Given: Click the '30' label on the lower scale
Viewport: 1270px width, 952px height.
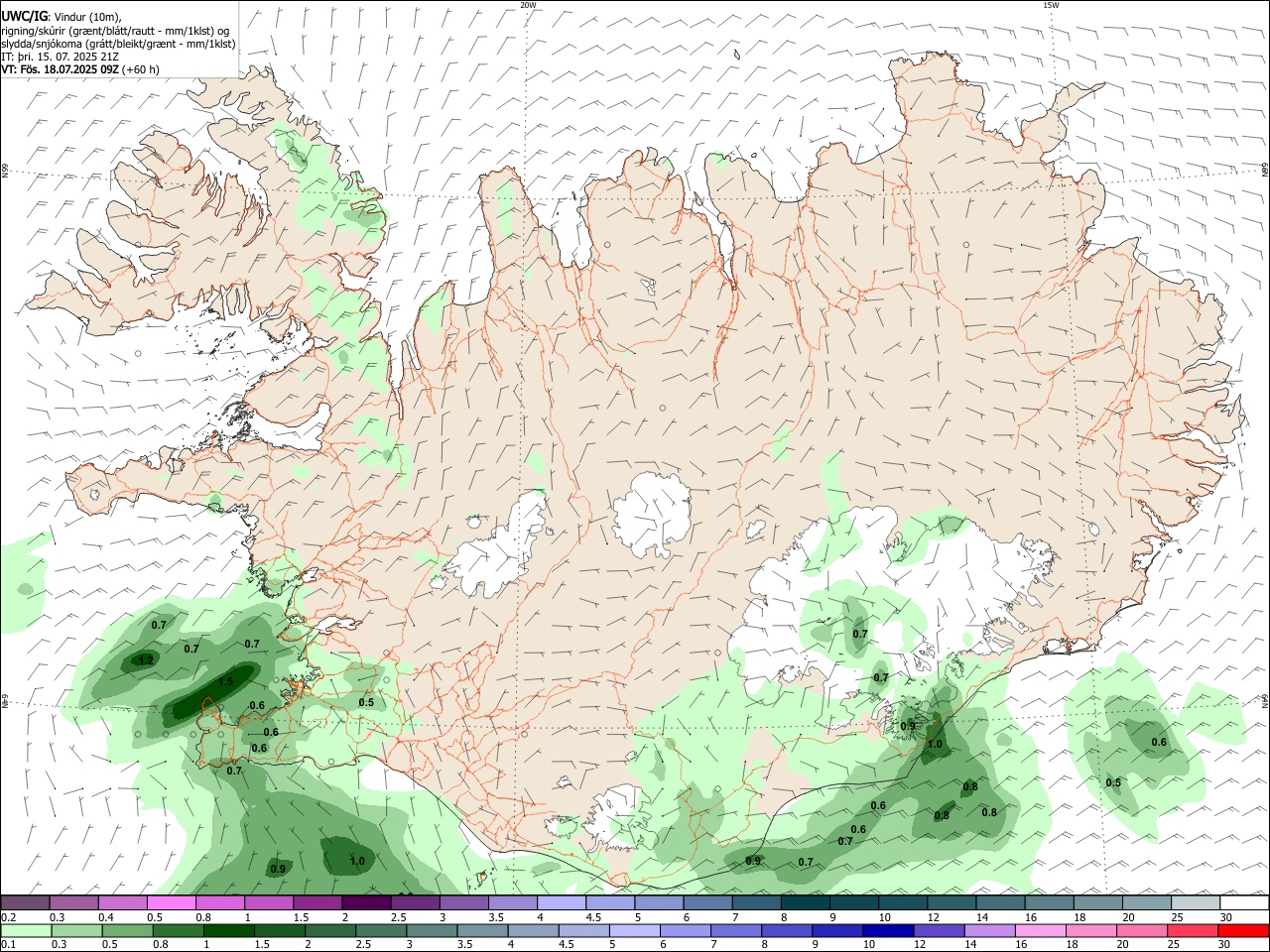Looking at the screenshot, I should click(1223, 945).
